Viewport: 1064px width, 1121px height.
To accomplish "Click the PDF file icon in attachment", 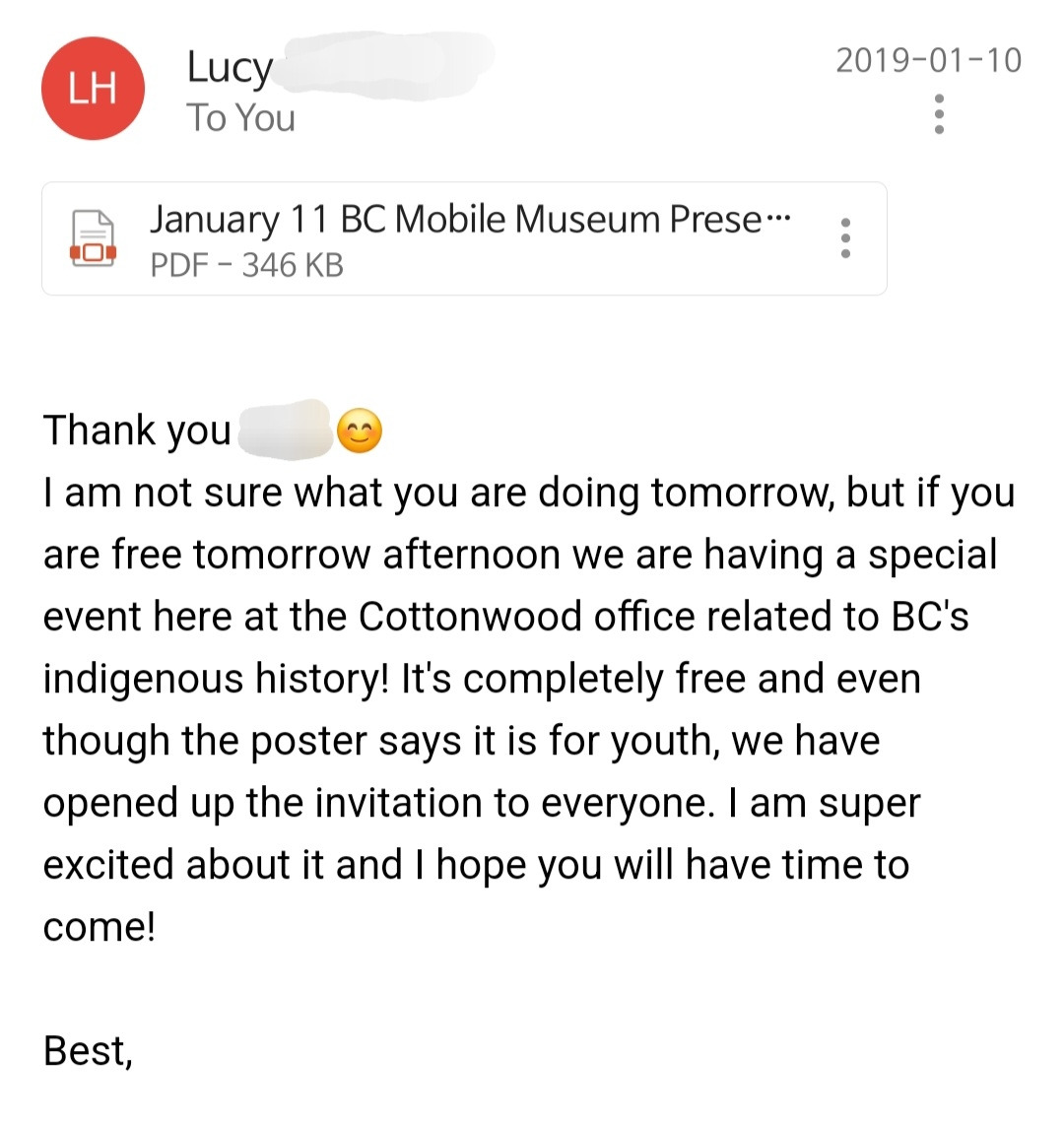I will tap(93, 238).
